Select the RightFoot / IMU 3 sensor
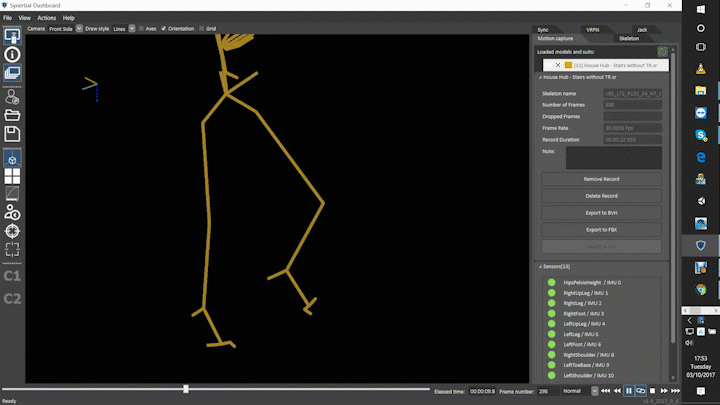The width and height of the screenshot is (720, 405). (584, 314)
